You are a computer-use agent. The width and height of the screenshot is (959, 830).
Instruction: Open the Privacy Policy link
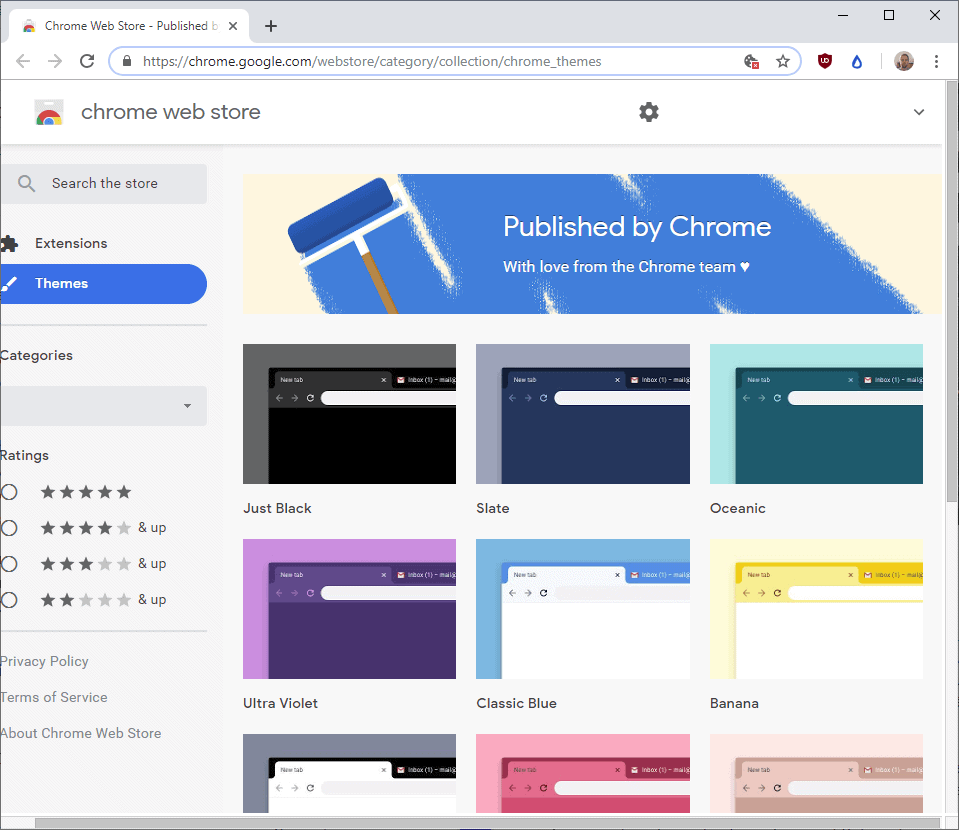[x=44, y=661]
